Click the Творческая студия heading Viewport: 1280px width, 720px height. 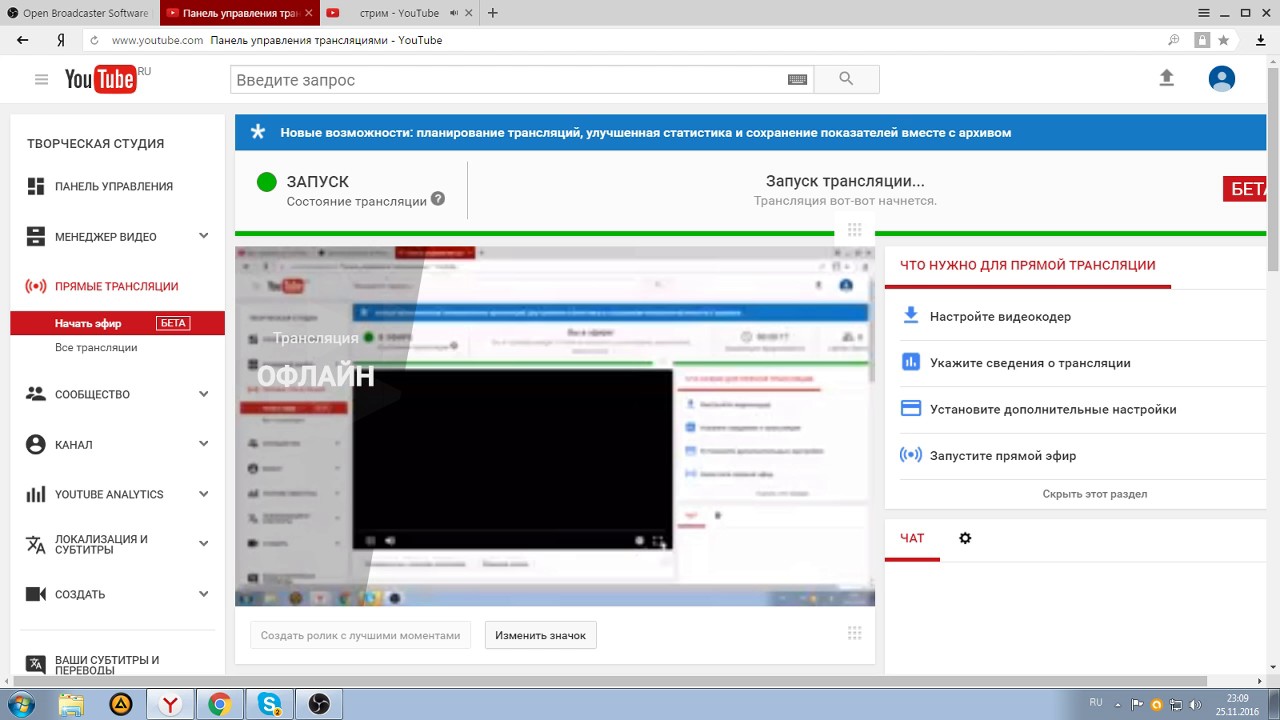point(95,143)
